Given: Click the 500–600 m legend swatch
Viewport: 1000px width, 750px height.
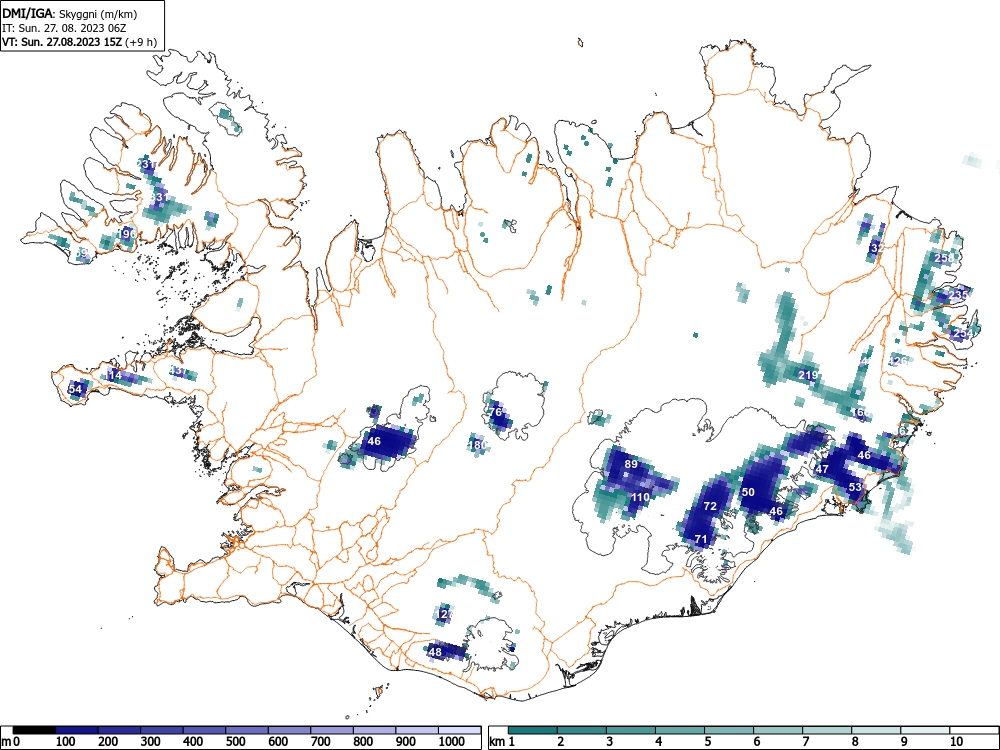Looking at the screenshot, I should [x=247, y=730].
